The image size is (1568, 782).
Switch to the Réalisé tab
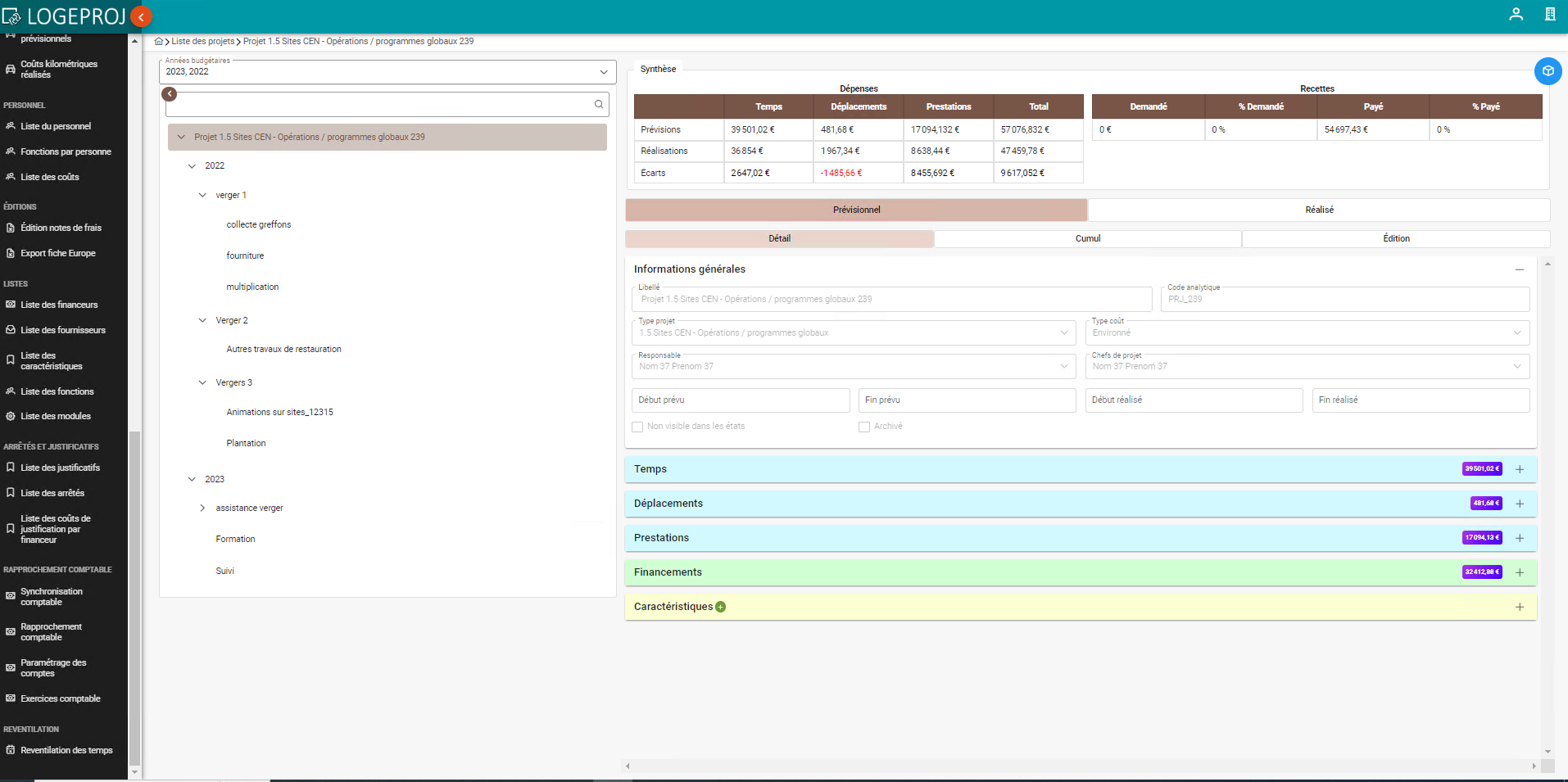coord(1318,210)
